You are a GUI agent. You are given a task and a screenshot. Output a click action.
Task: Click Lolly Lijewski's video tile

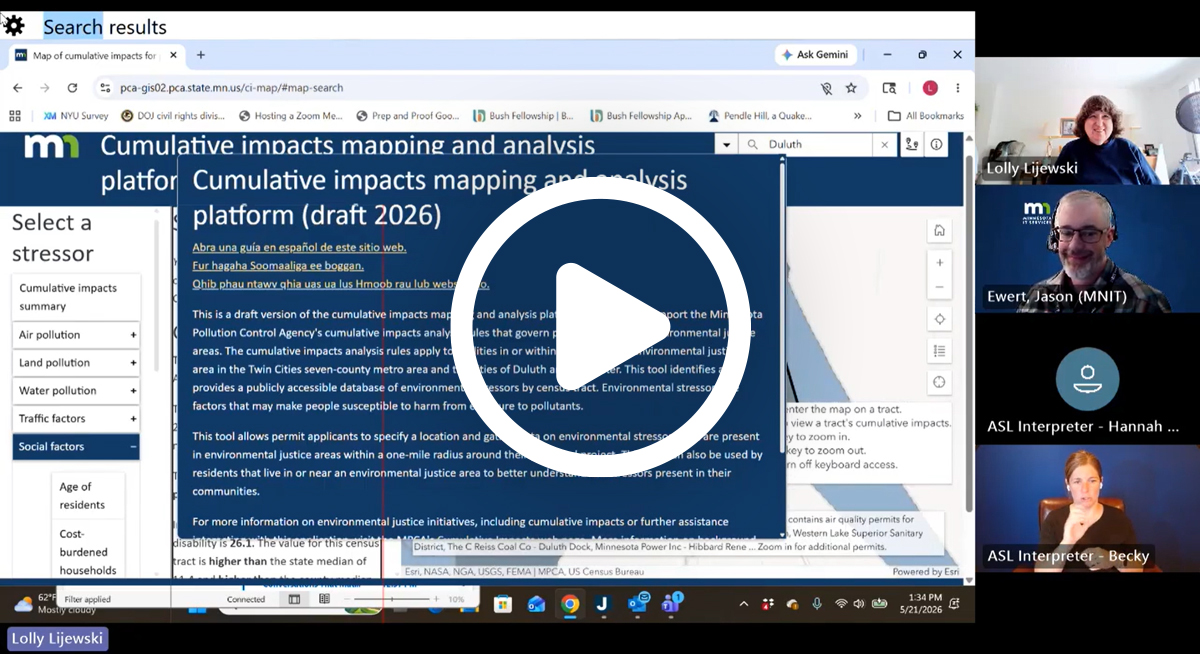tap(1088, 121)
